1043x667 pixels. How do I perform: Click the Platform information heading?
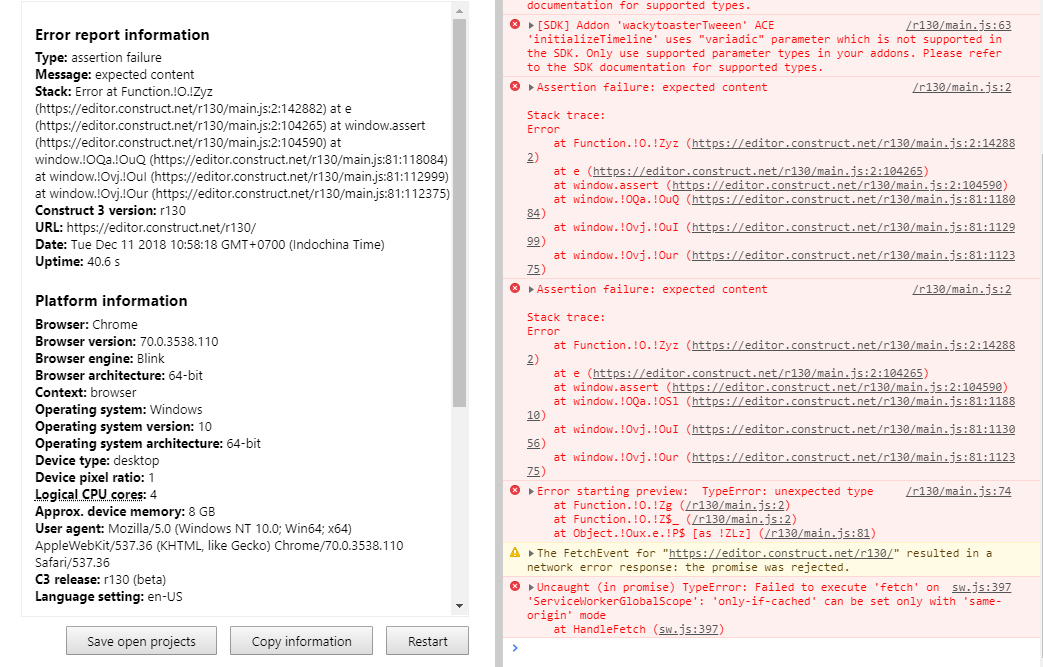coord(111,301)
